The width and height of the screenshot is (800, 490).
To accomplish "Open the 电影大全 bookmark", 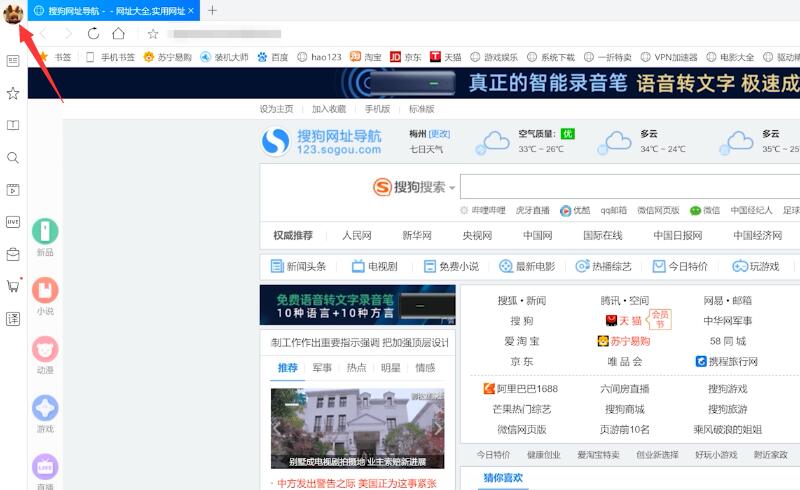I will coord(731,57).
